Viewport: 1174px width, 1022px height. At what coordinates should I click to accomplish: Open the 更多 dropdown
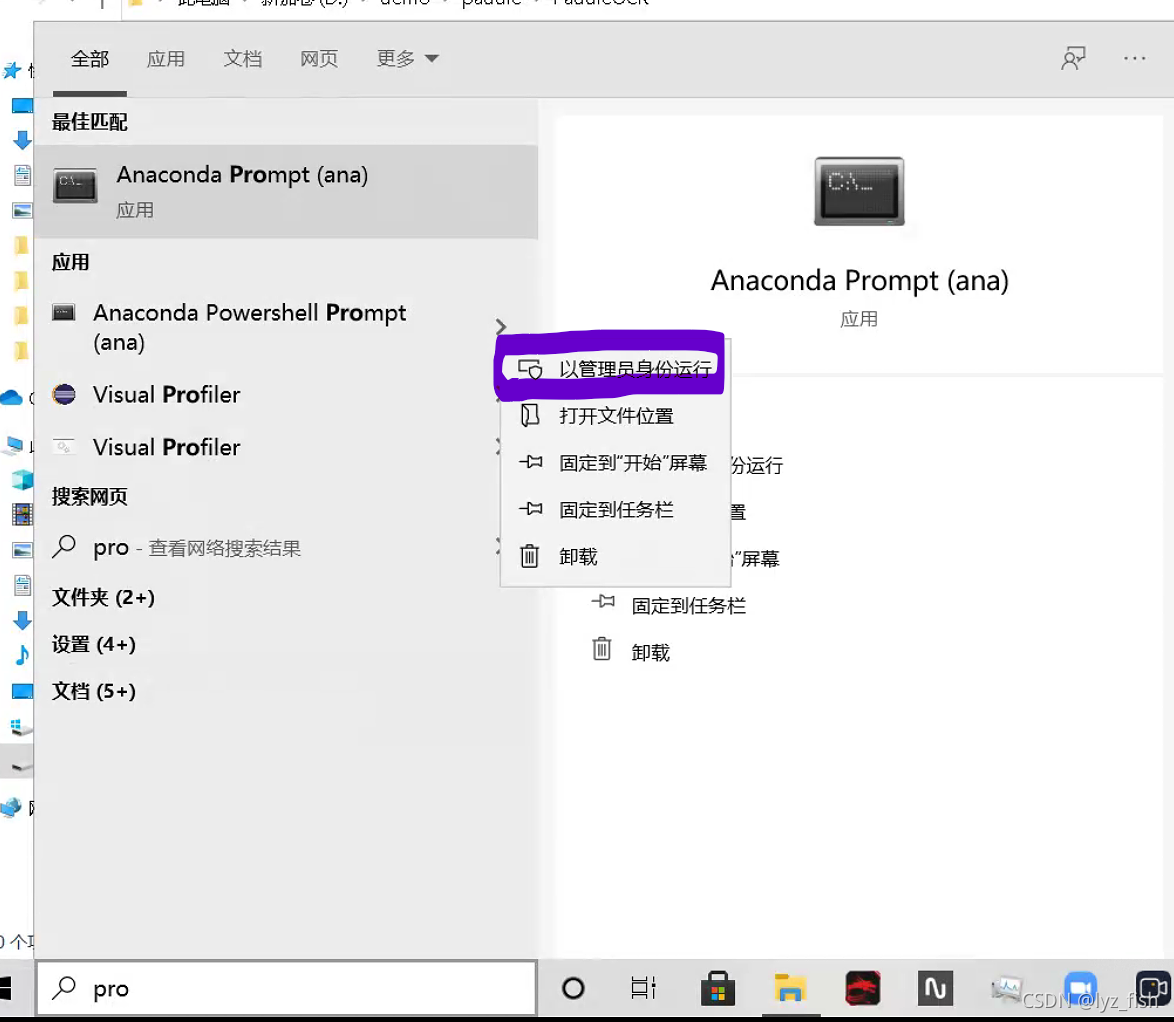[x=407, y=59]
